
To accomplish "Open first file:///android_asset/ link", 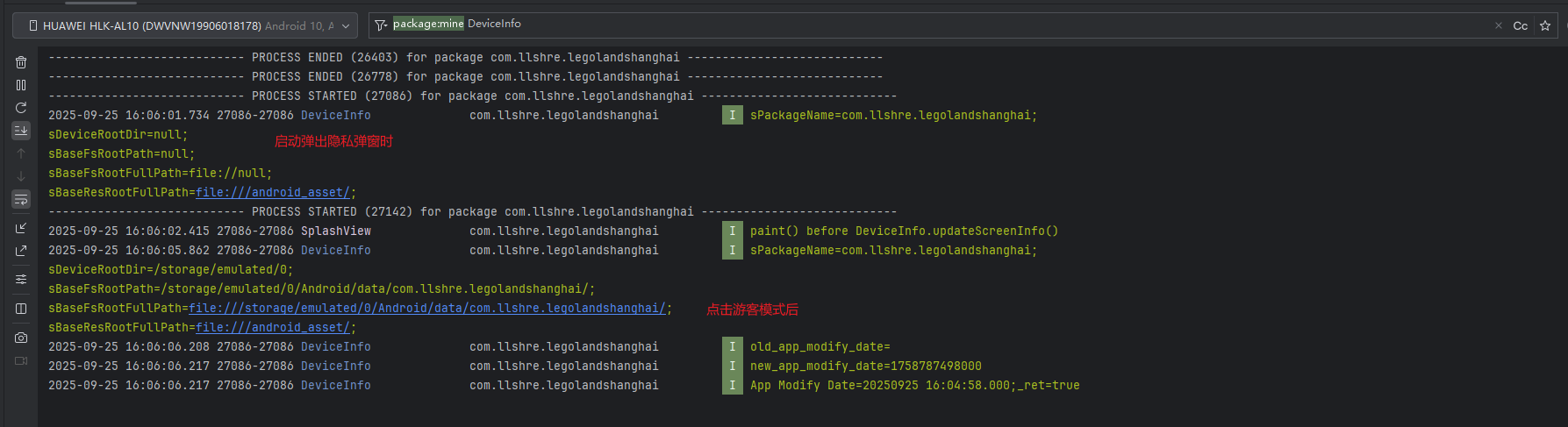I will point(272,193).
